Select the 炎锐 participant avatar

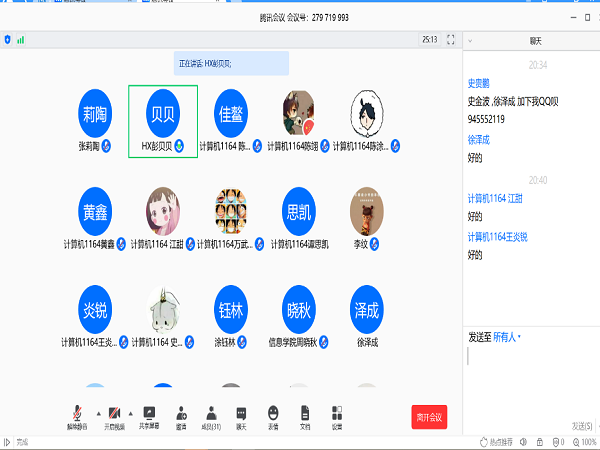click(x=95, y=309)
